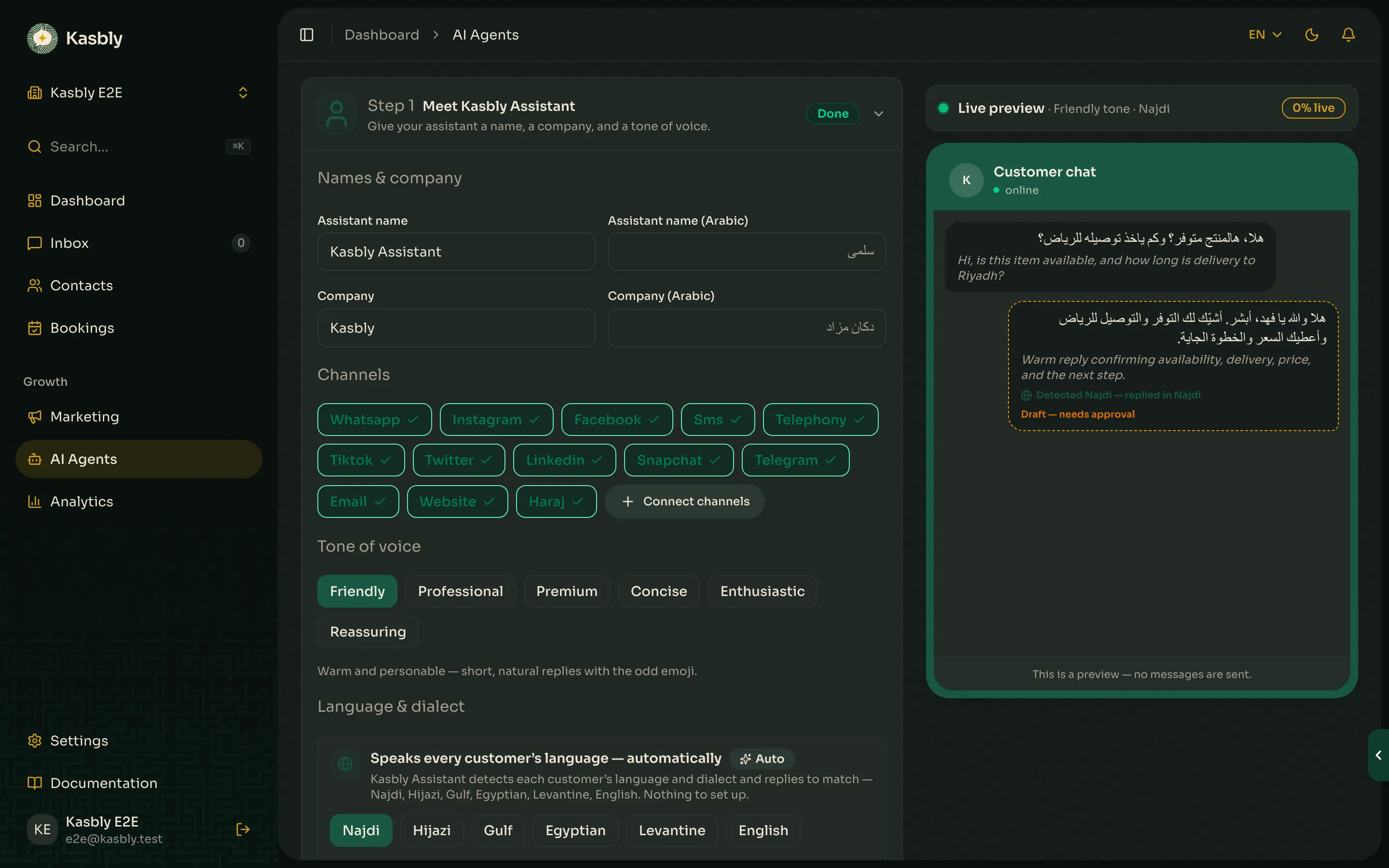Click the Assistant name (Arabic) field
The width and height of the screenshot is (1389, 868).
747,251
